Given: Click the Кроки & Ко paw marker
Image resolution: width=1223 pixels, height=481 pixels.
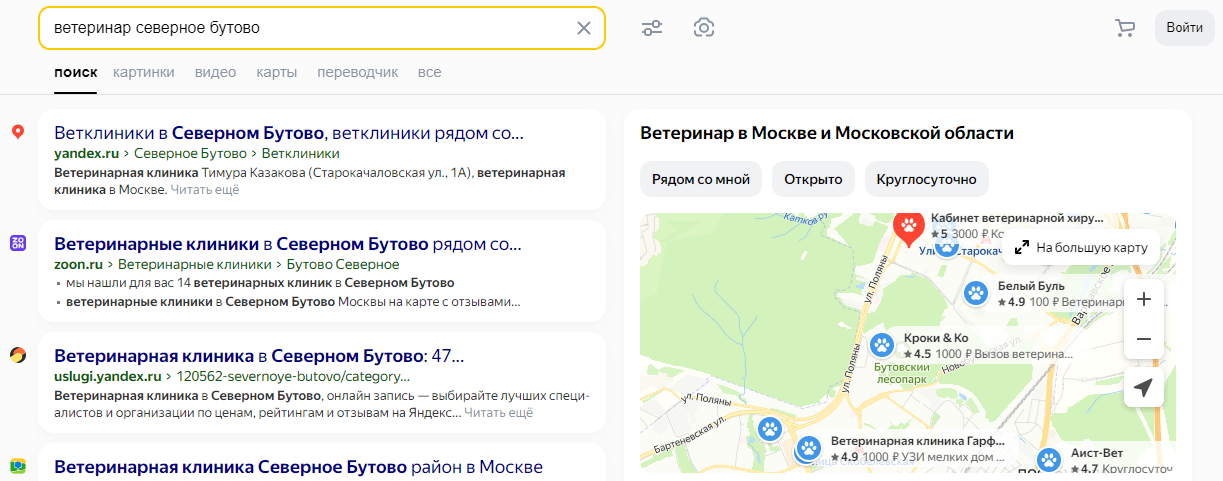Looking at the screenshot, I should click(882, 345).
